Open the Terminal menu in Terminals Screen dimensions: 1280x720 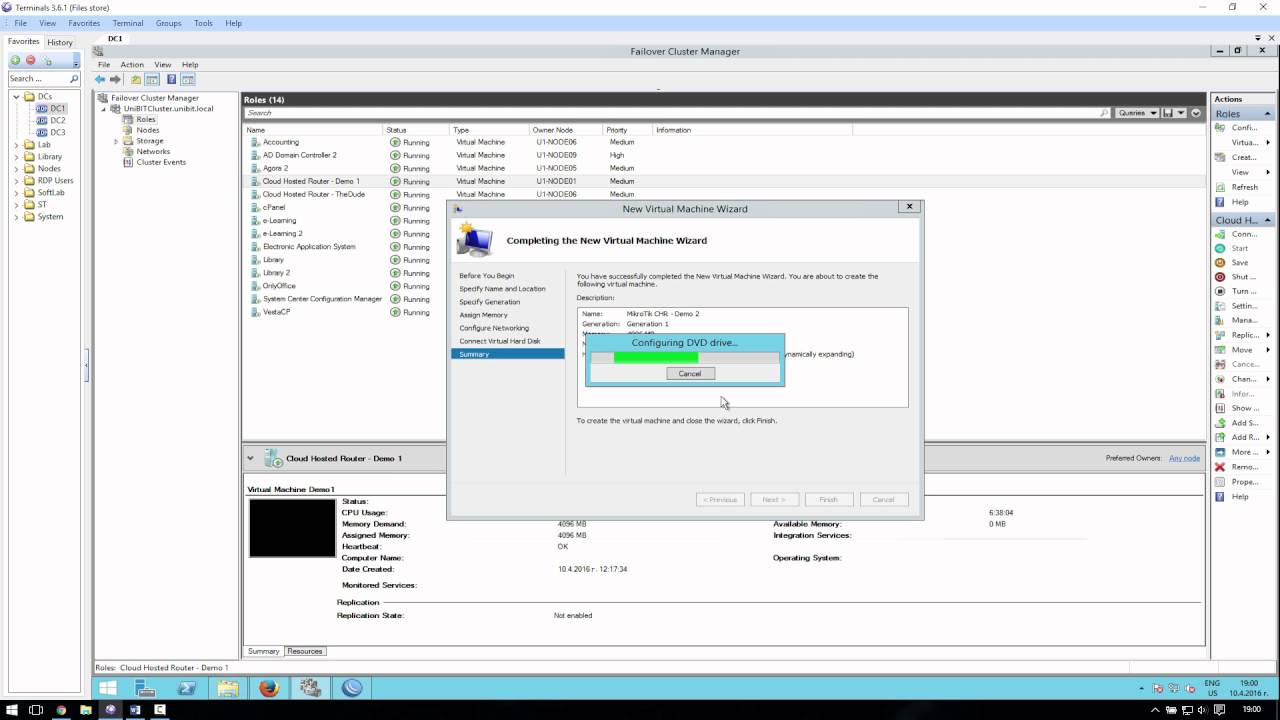pyautogui.click(x=127, y=23)
